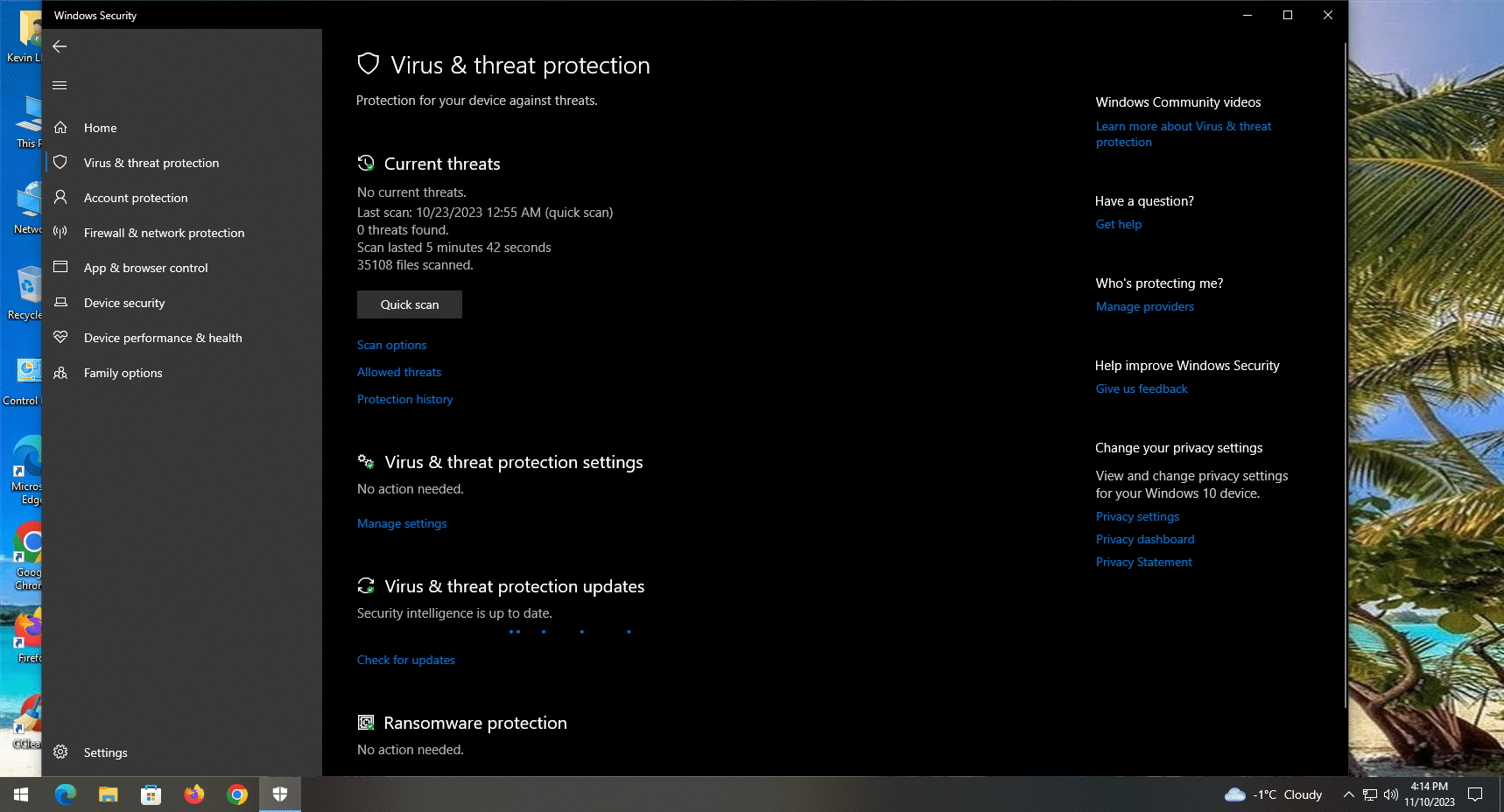
Task: Open Firewall & network protection
Action: [x=182, y=233]
